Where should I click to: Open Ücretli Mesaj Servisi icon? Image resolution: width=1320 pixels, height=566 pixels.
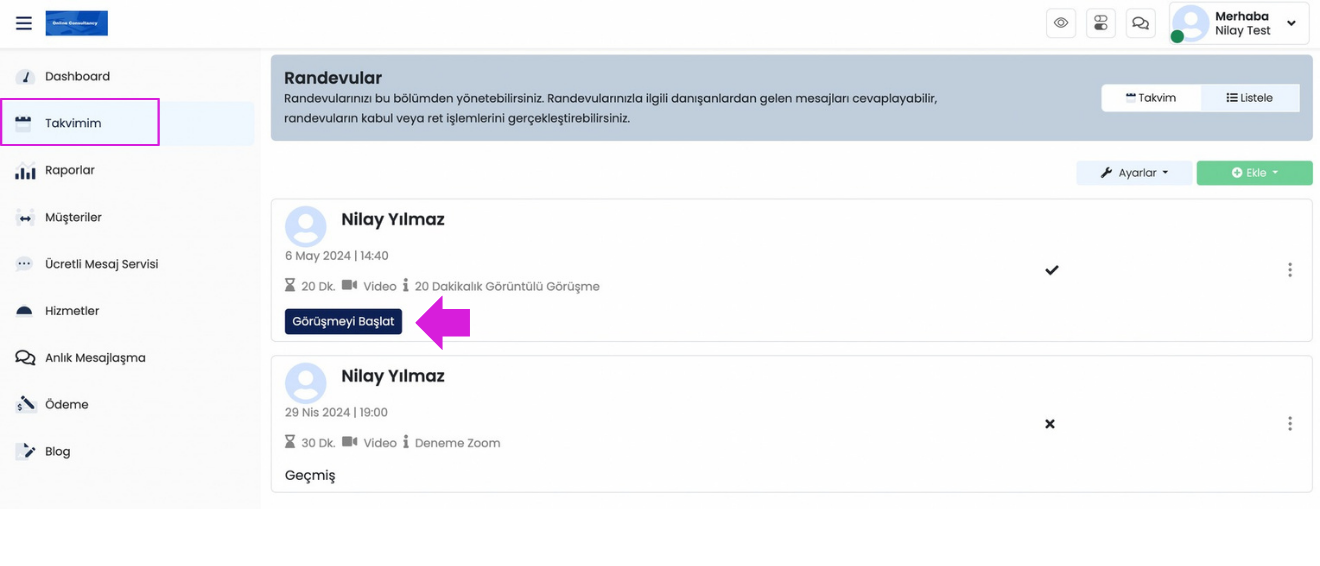(25, 264)
